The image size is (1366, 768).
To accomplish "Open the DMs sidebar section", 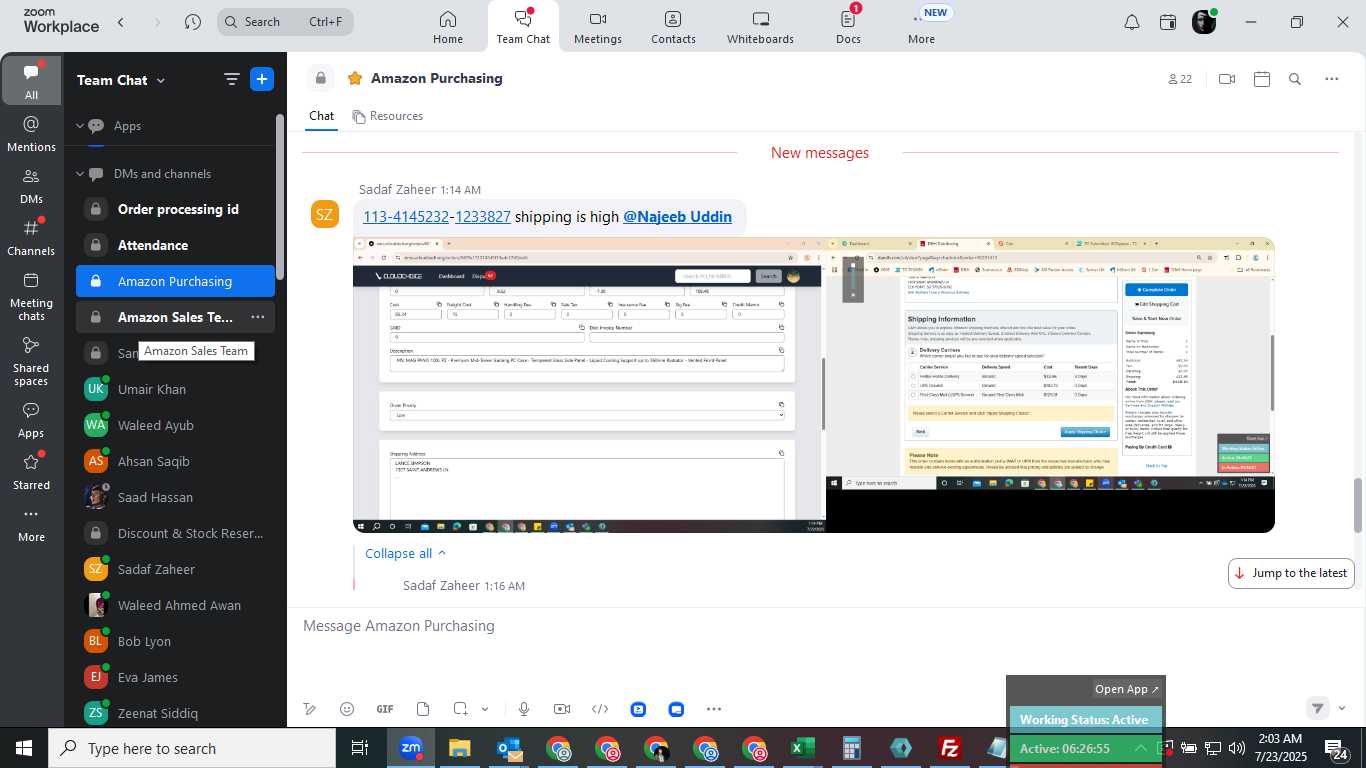I will point(31,186).
